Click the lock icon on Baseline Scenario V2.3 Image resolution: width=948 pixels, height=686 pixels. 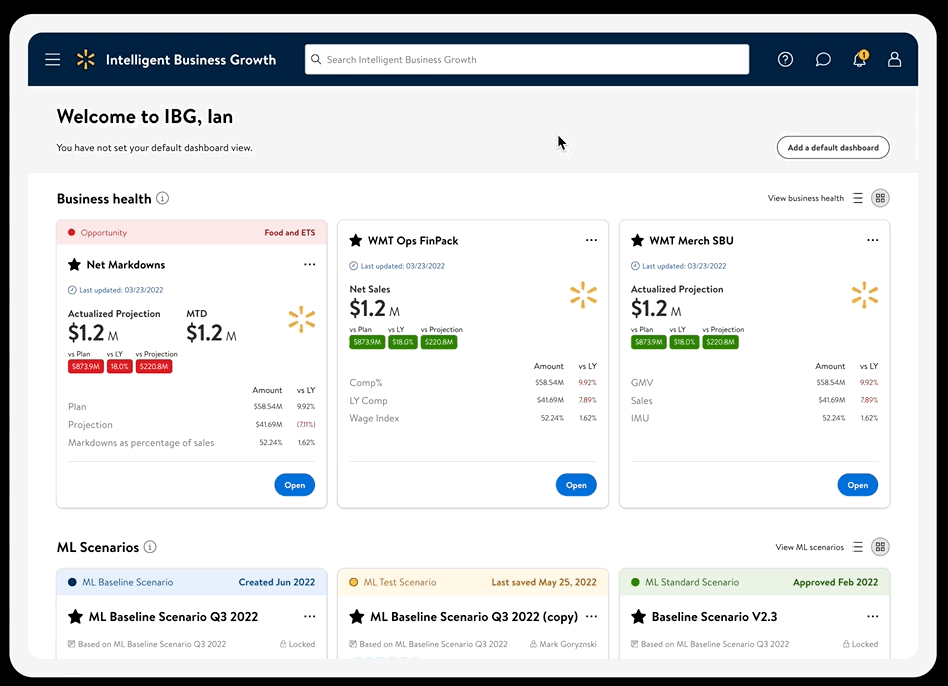tap(846, 644)
